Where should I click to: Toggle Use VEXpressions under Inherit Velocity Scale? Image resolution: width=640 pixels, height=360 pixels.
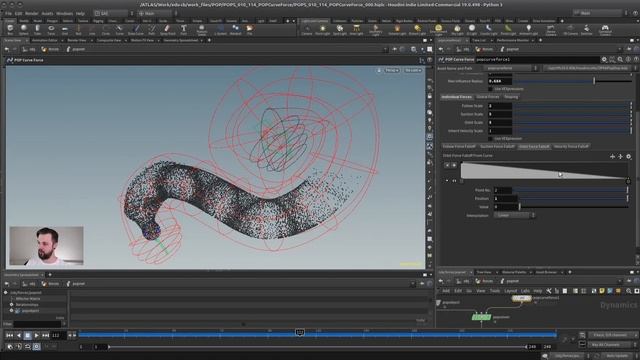click(490, 138)
